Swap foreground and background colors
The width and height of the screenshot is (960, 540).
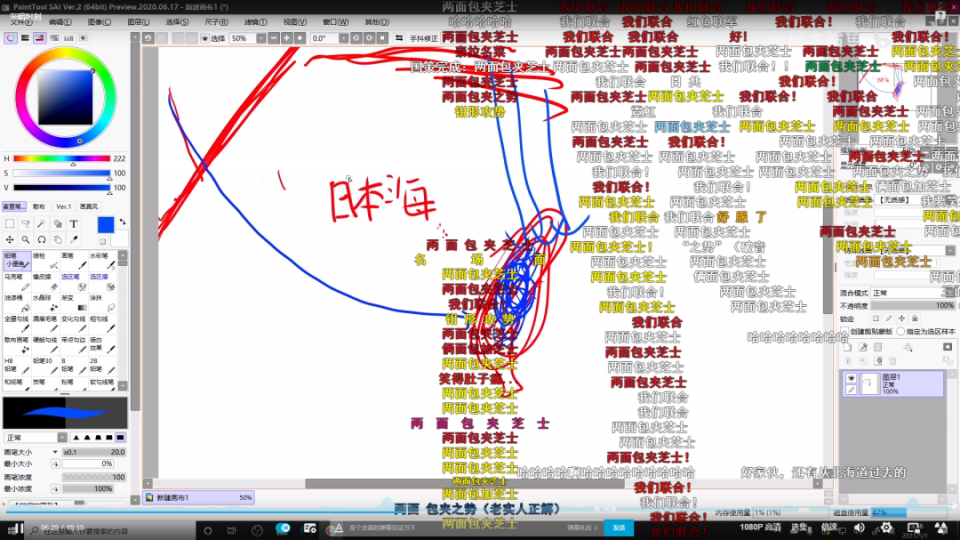(x=122, y=222)
